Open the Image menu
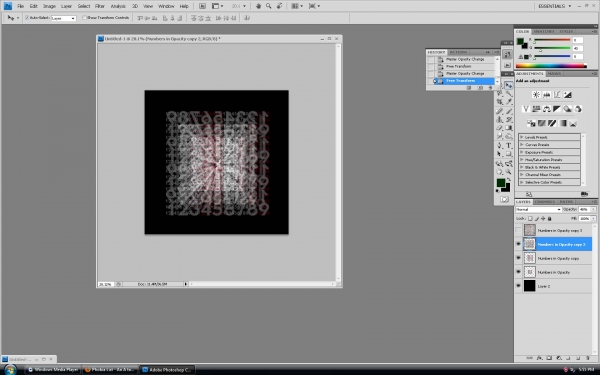 point(49,6)
